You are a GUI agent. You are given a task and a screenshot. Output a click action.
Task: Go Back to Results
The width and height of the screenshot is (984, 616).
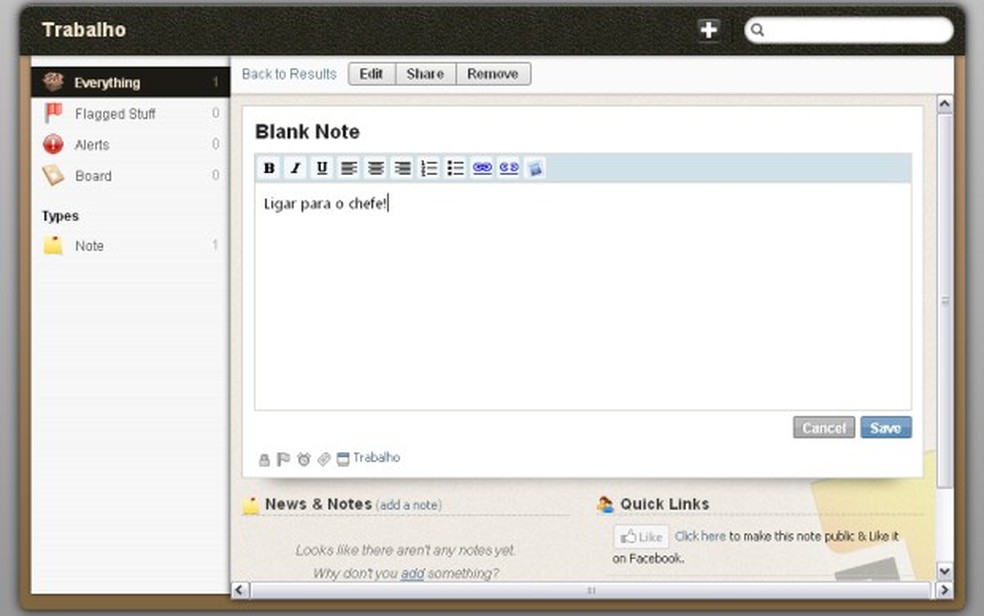click(289, 73)
